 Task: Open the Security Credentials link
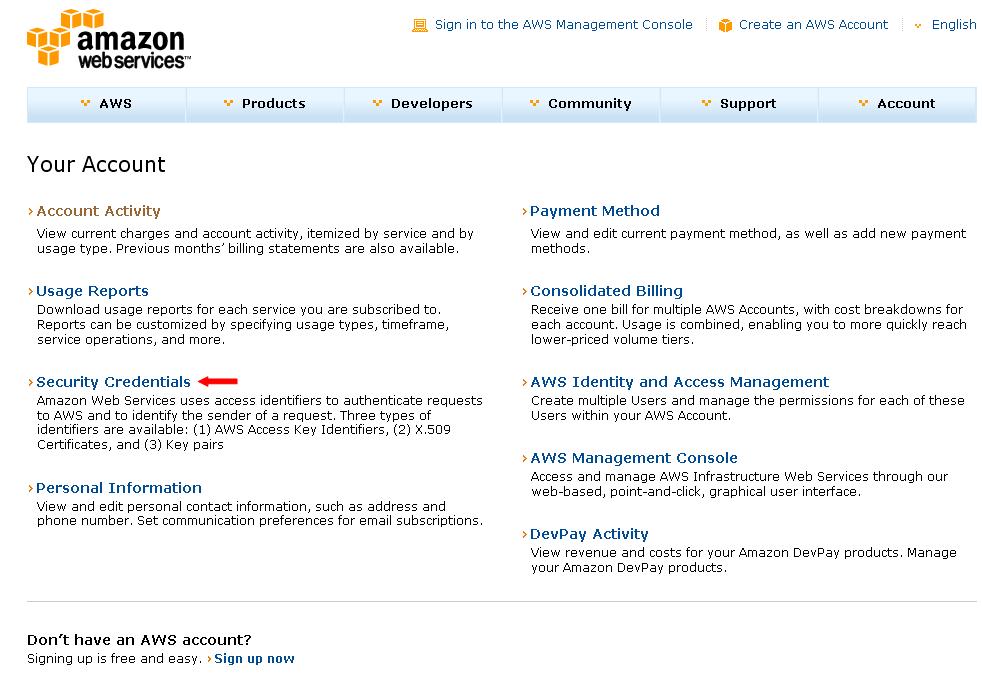coord(113,382)
